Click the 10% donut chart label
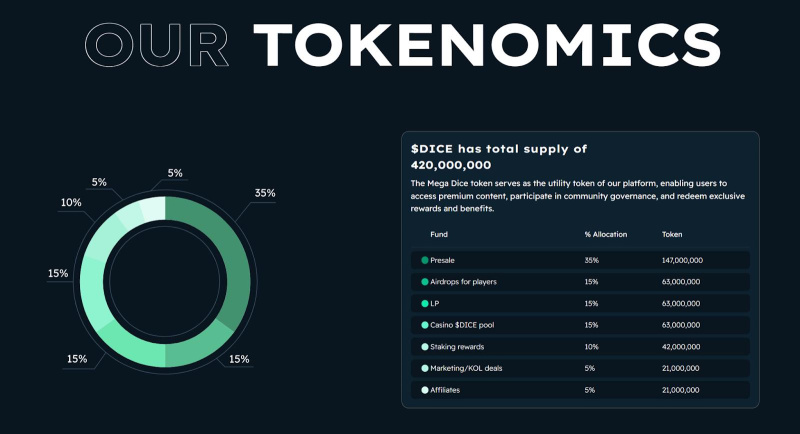 click(x=71, y=203)
